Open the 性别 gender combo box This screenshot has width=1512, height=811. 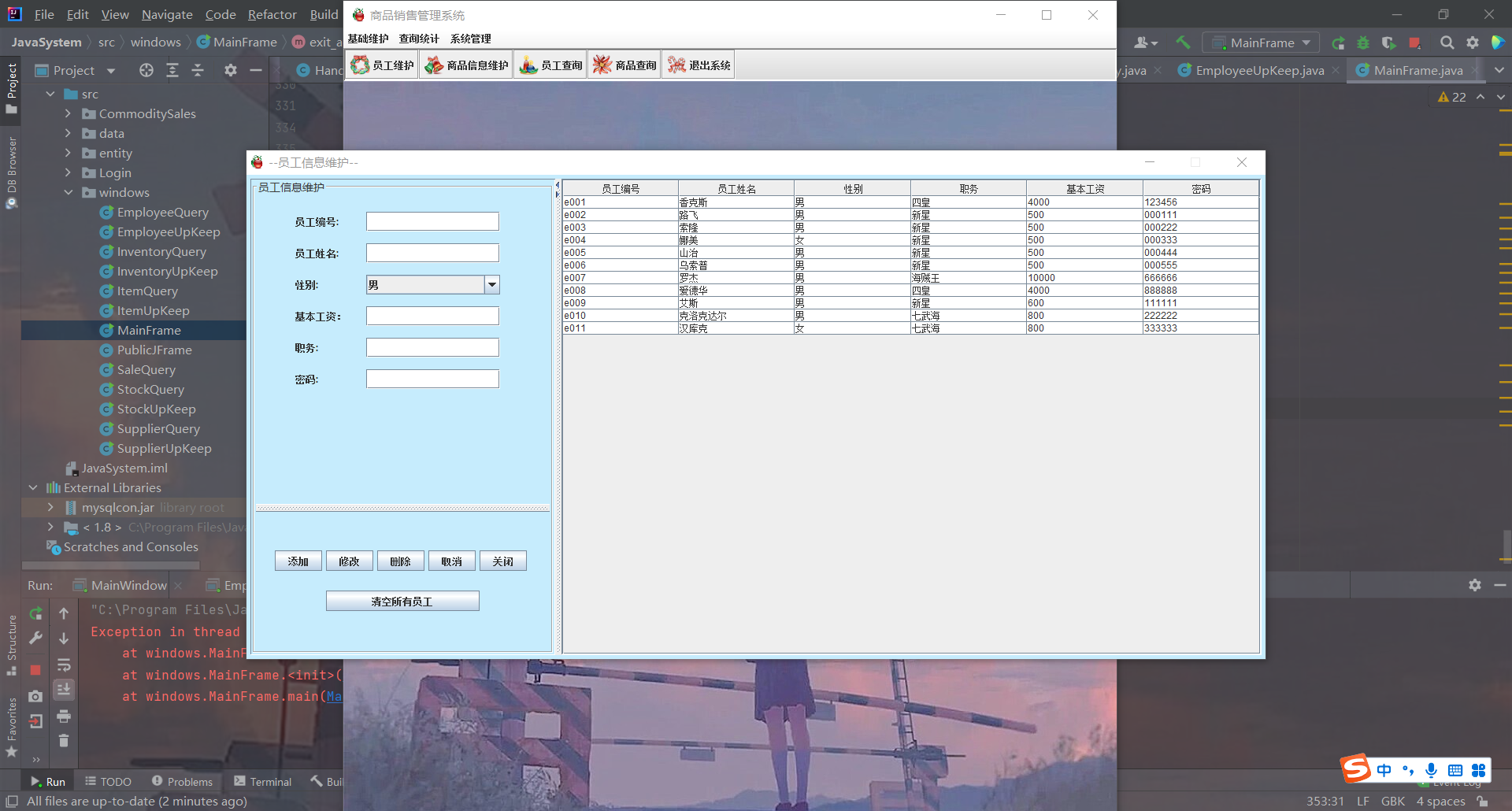point(432,285)
